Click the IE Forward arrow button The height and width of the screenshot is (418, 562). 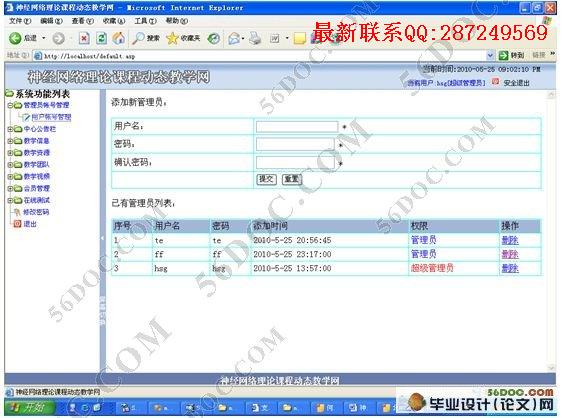(x=58, y=38)
